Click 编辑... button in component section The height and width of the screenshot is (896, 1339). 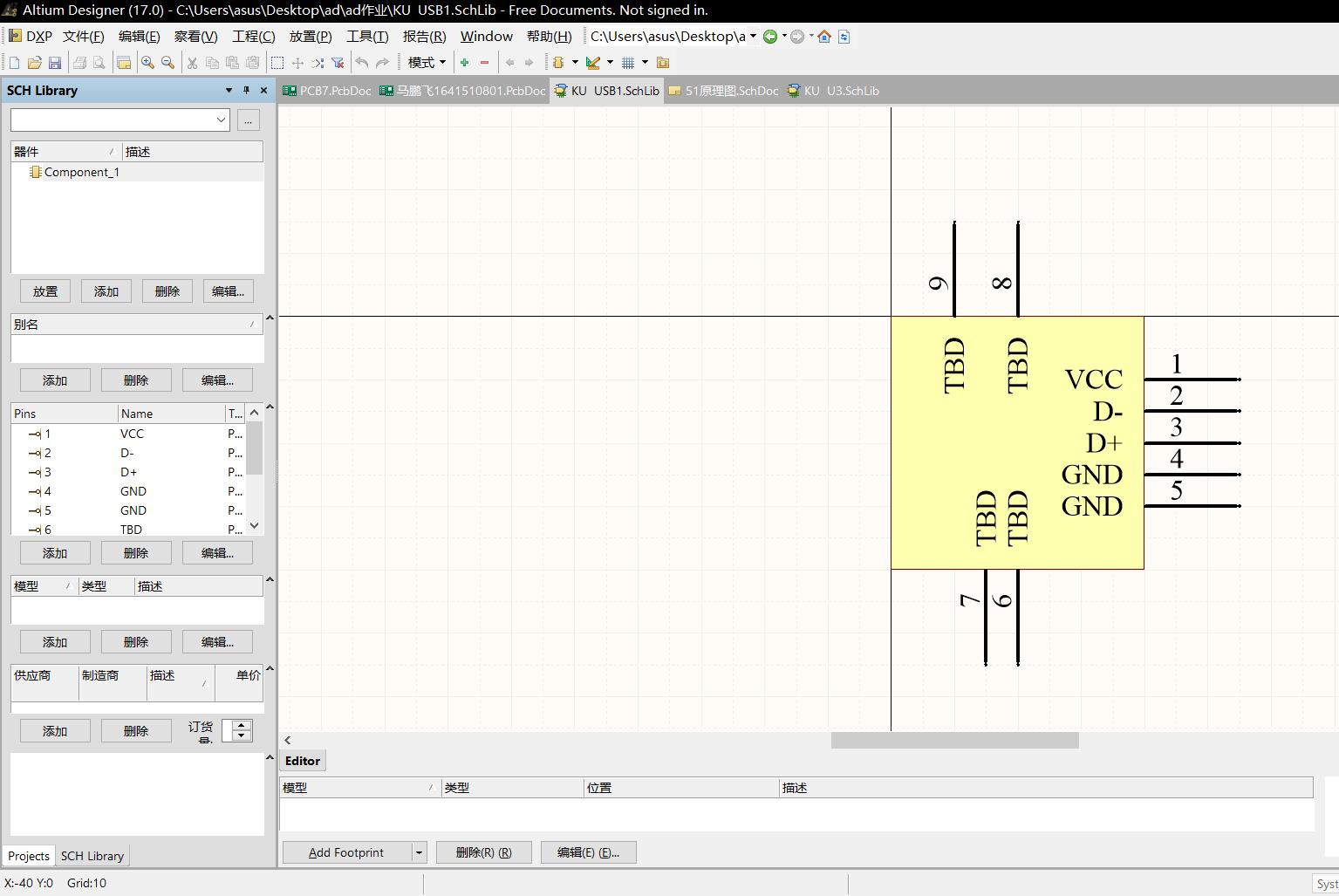pyautogui.click(x=229, y=291)
